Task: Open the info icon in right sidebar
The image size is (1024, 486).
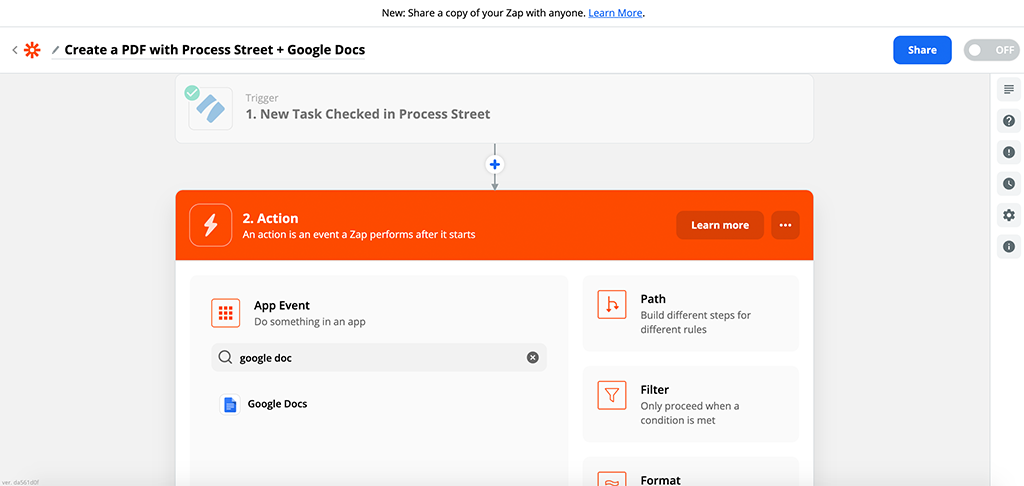Action: [x=1008, y=246]
